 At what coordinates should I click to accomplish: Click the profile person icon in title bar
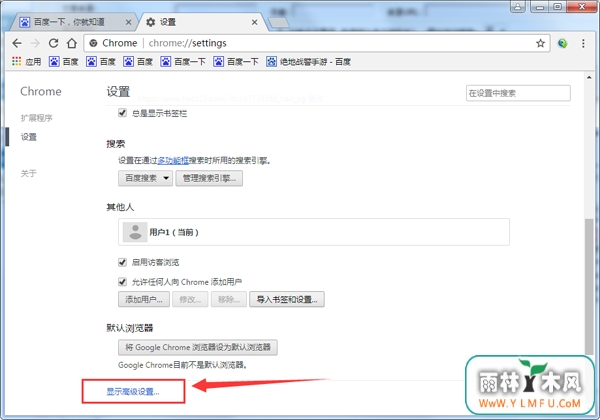pyautogui.click(x=517, y=7)
